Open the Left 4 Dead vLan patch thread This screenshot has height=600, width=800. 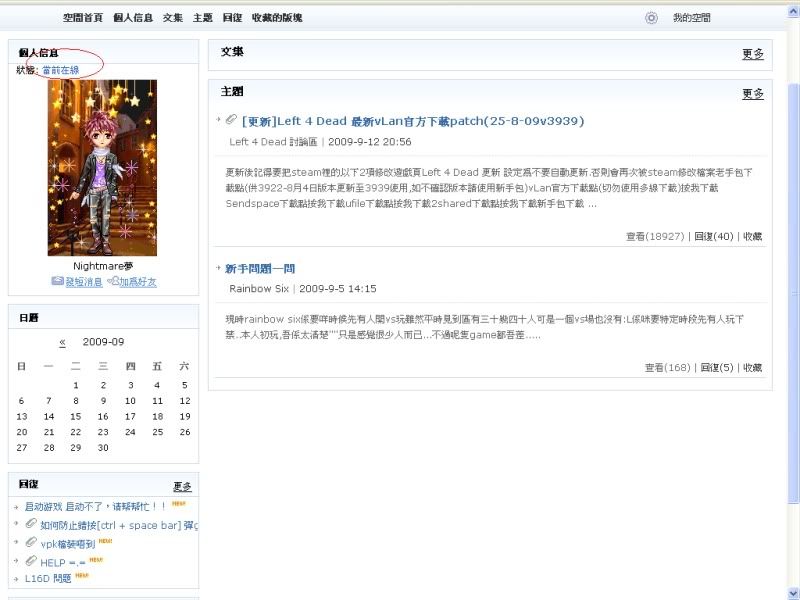tap(413, 121)
